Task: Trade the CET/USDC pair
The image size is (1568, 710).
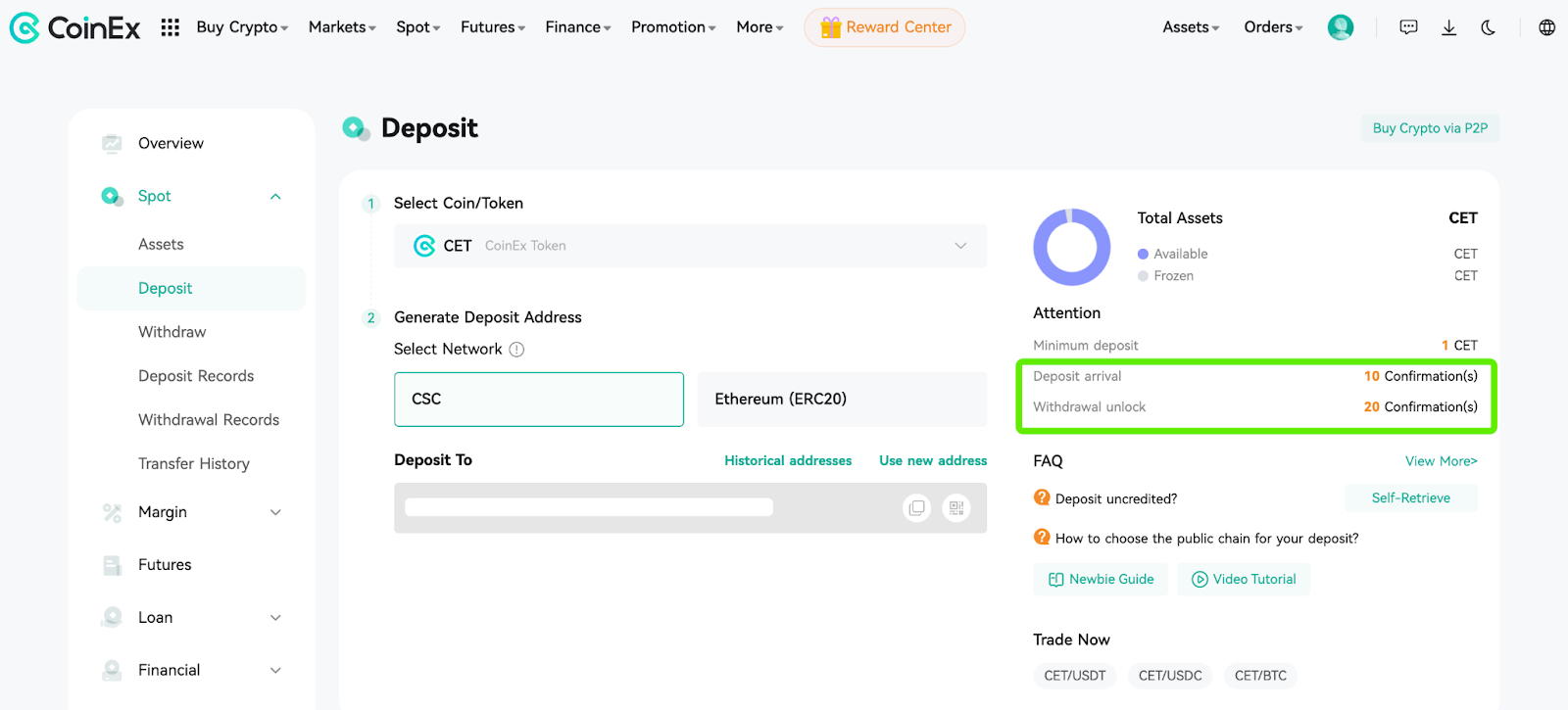Action: (x=1170, y=676)
